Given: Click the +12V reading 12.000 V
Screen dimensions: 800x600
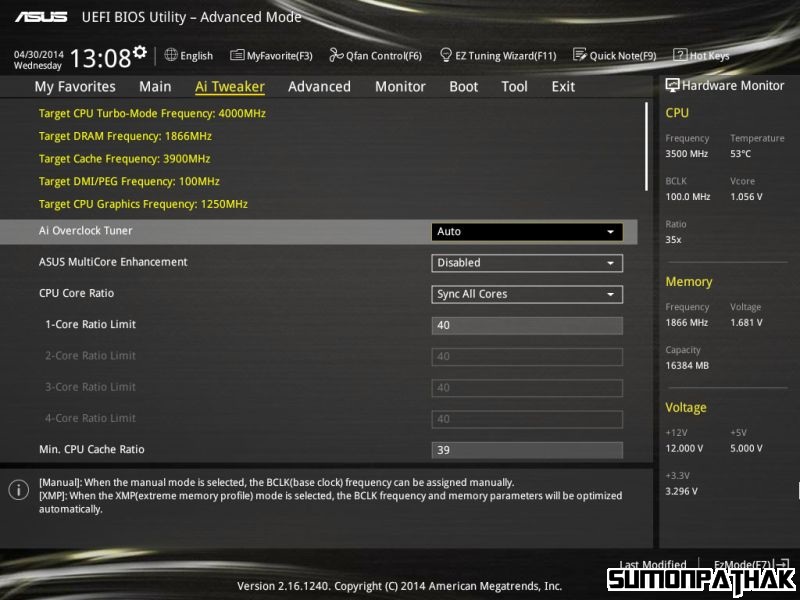Looking at the screenshot, I should (x=684, y=448).
